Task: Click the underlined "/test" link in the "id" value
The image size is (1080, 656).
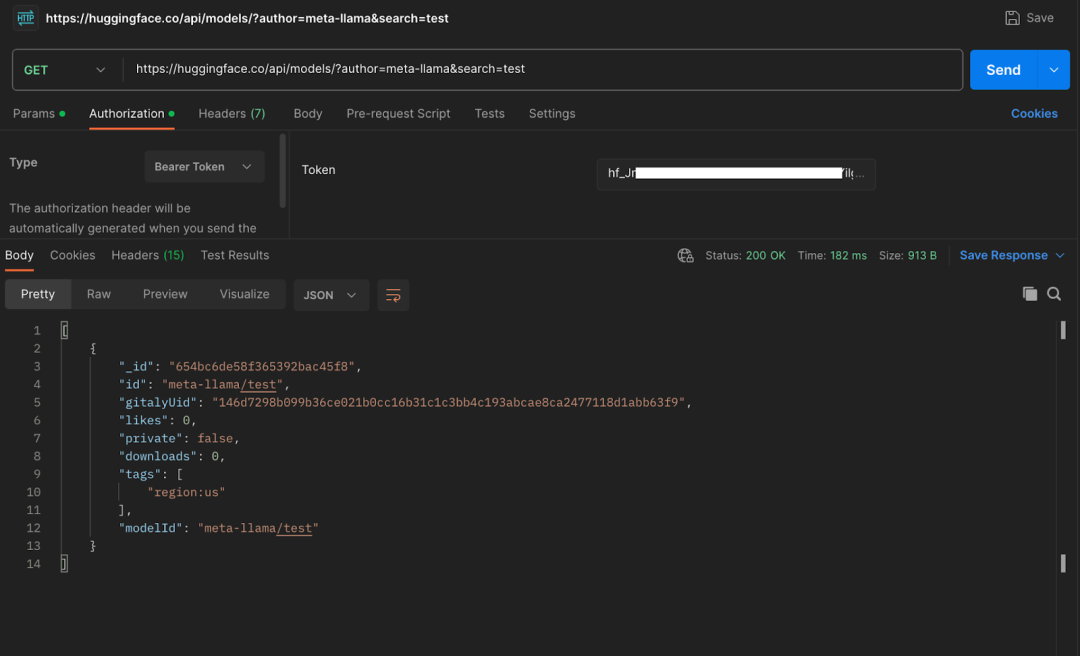Action: [258, 385]
